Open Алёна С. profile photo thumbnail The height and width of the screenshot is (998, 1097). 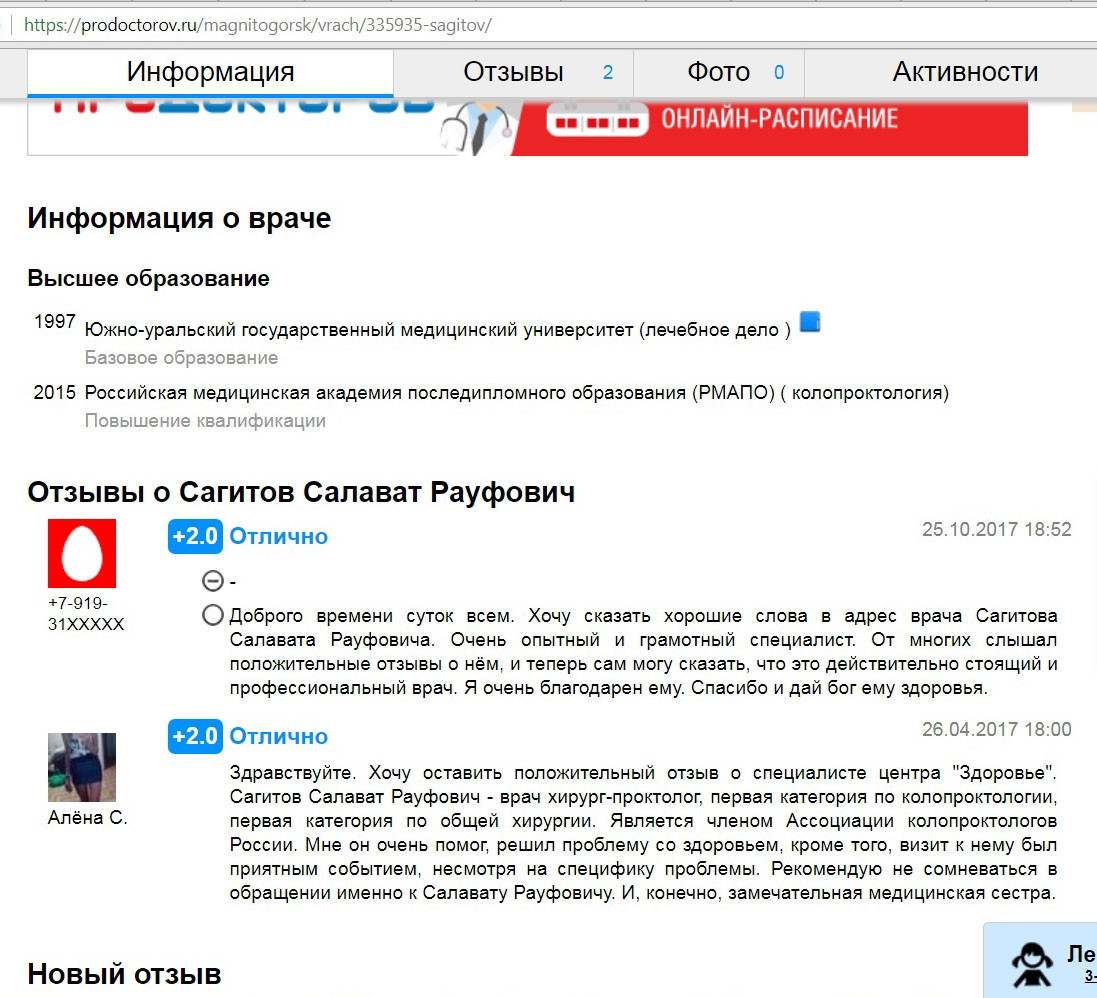[82, 767]
